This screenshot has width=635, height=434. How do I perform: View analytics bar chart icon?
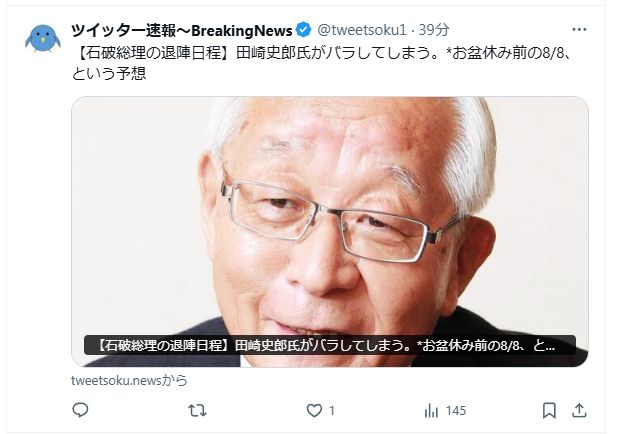[x=431, y=411]
